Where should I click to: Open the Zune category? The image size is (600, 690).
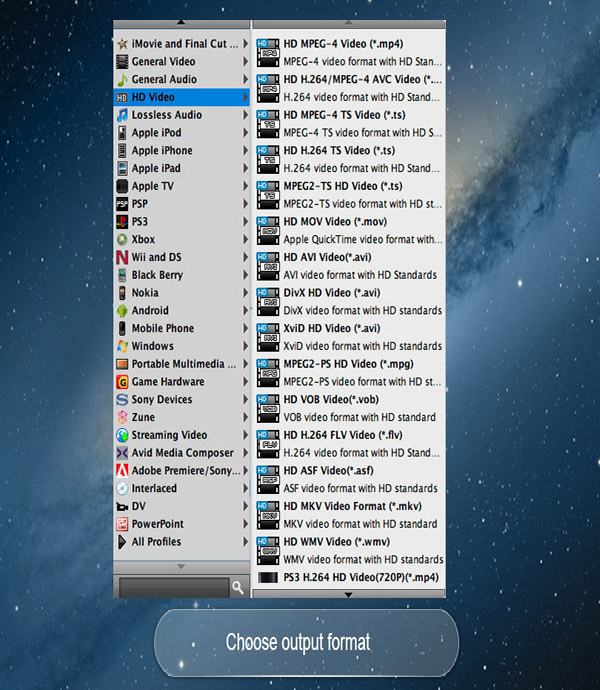click(181, 417)
